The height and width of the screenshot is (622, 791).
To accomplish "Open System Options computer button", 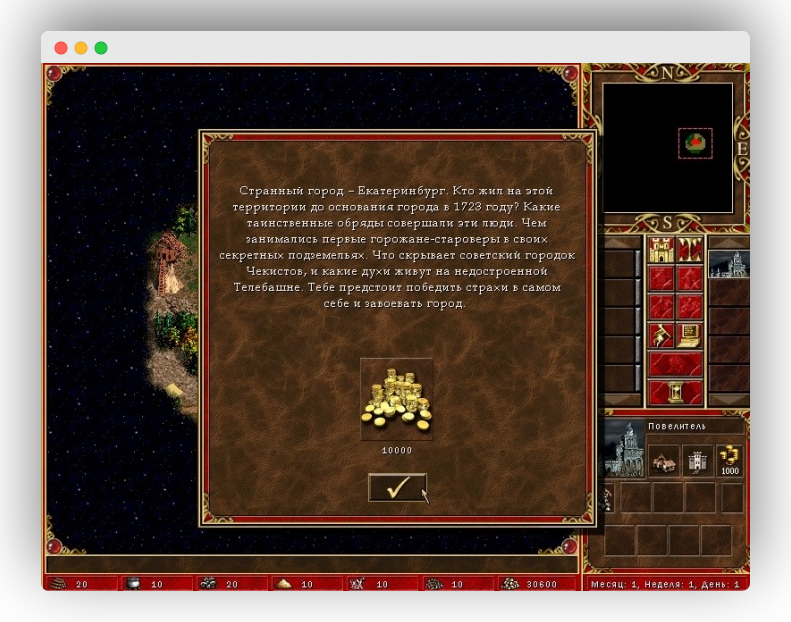I will click(689, 336).
